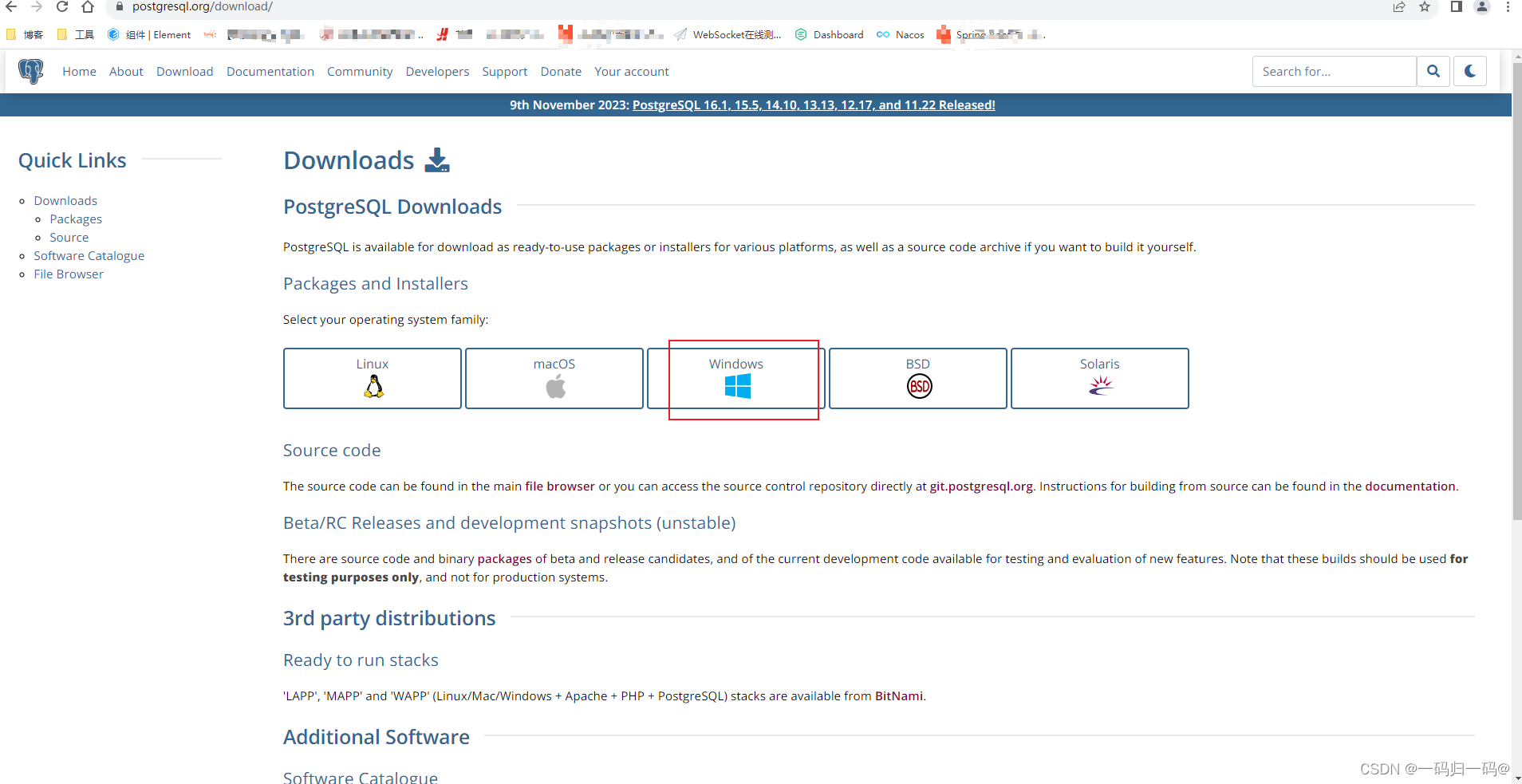Click the download icon beside Downloads heading

click(x=437, y=160)
